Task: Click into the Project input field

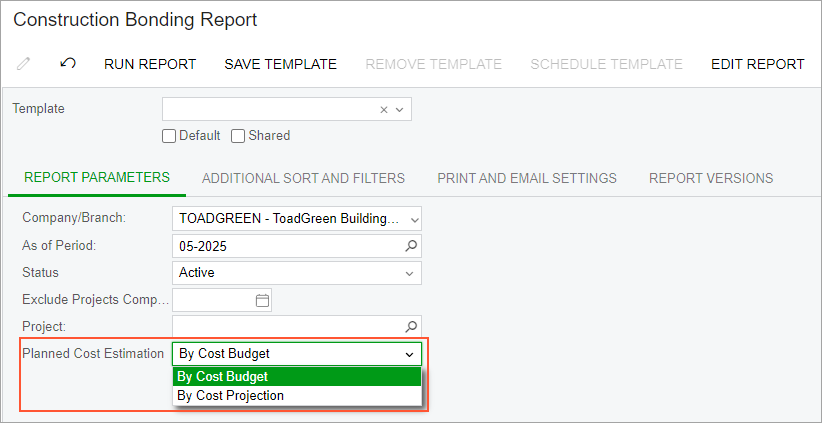Action: point(288,326)
